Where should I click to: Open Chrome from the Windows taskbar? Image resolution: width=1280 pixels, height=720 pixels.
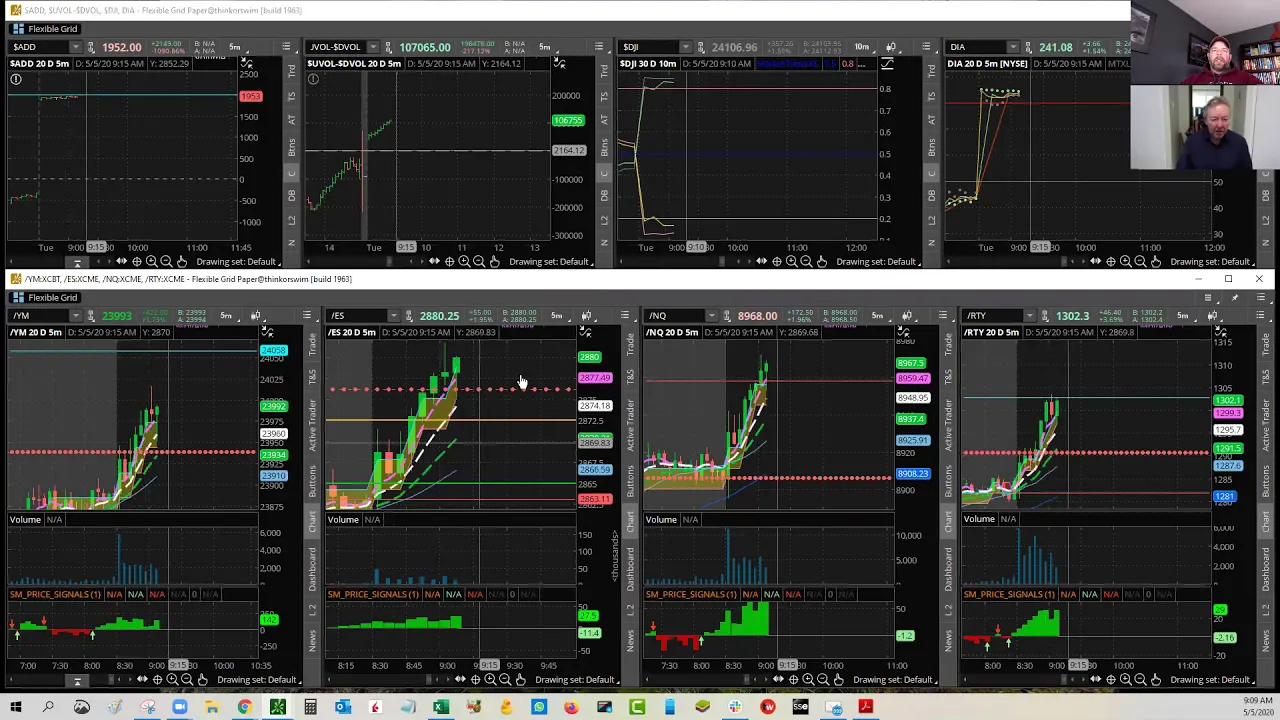coord(244,708)
